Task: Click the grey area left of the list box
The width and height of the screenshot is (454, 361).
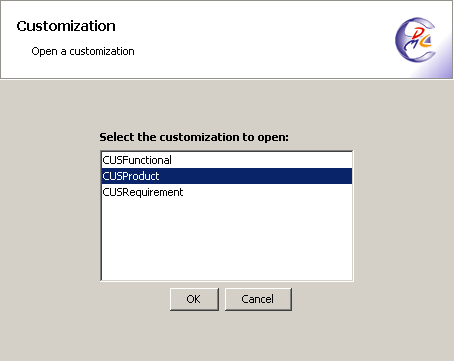Action: coord(50,216)
